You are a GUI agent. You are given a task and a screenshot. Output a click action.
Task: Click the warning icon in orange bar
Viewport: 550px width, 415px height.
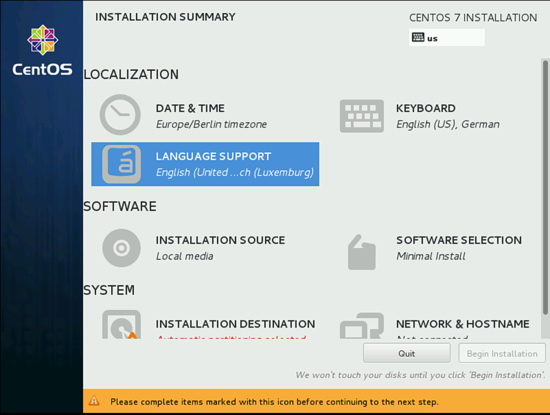(x=94, y=401)
